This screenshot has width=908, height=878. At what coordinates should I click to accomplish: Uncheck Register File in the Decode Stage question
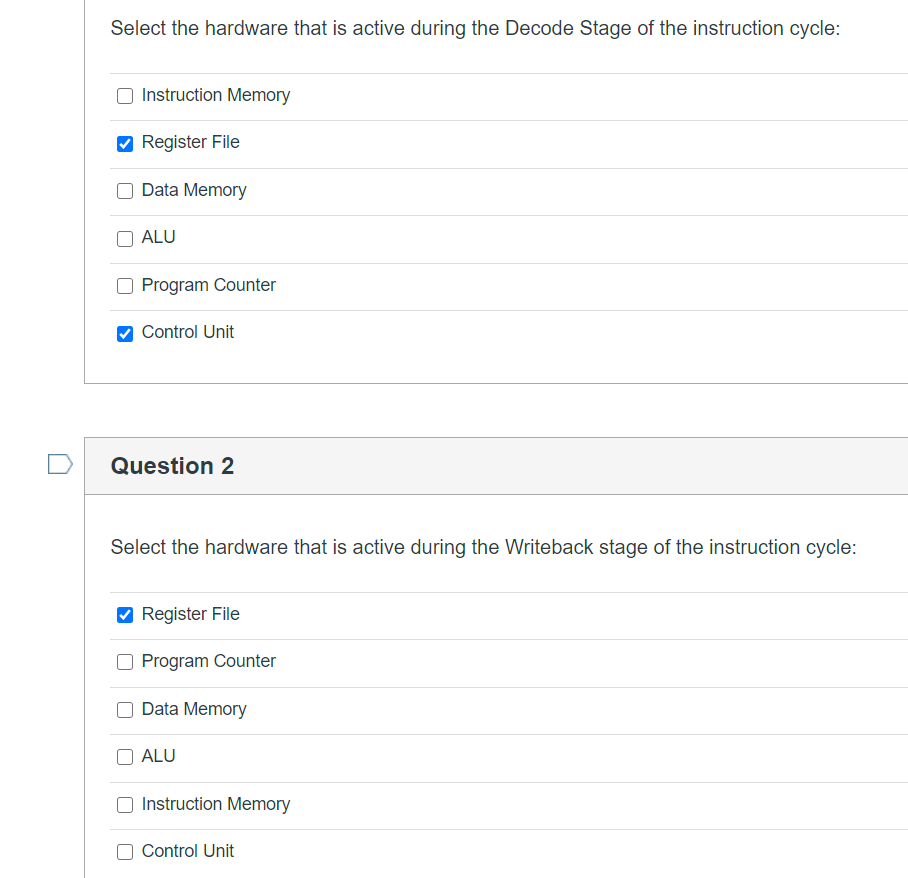click(124, 143)
